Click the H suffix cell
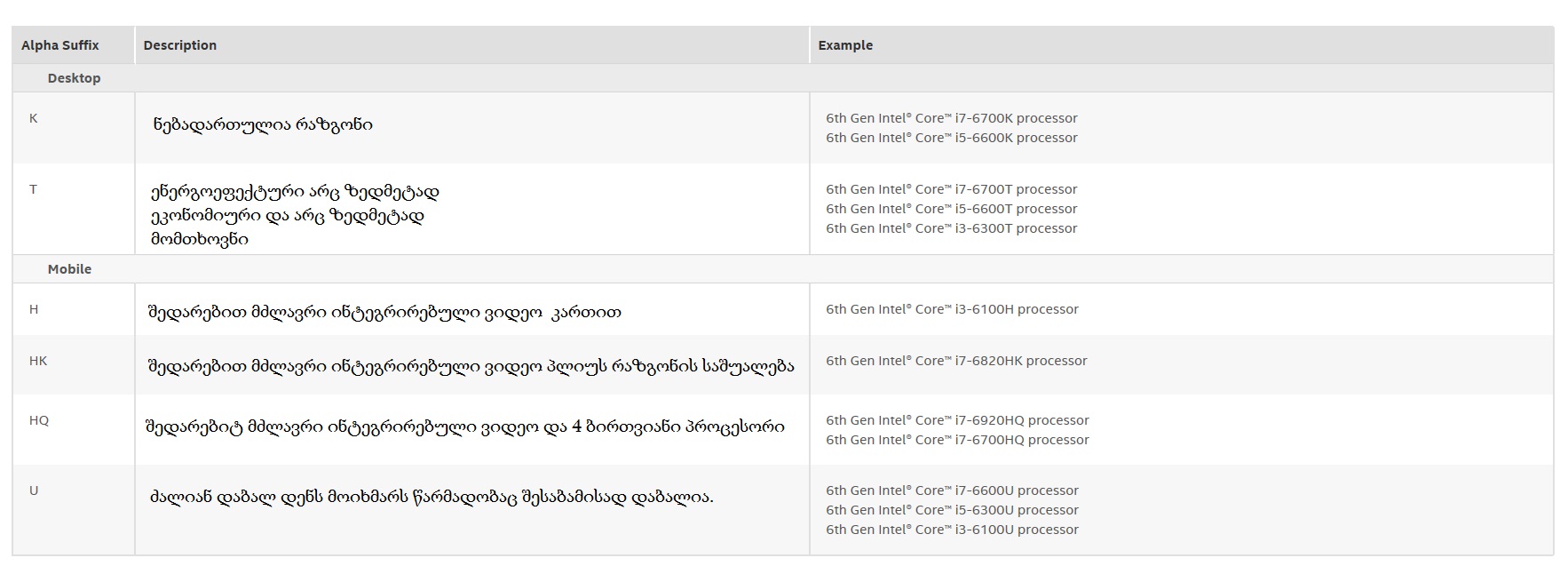1568x574 pixels. pos(34,309)
